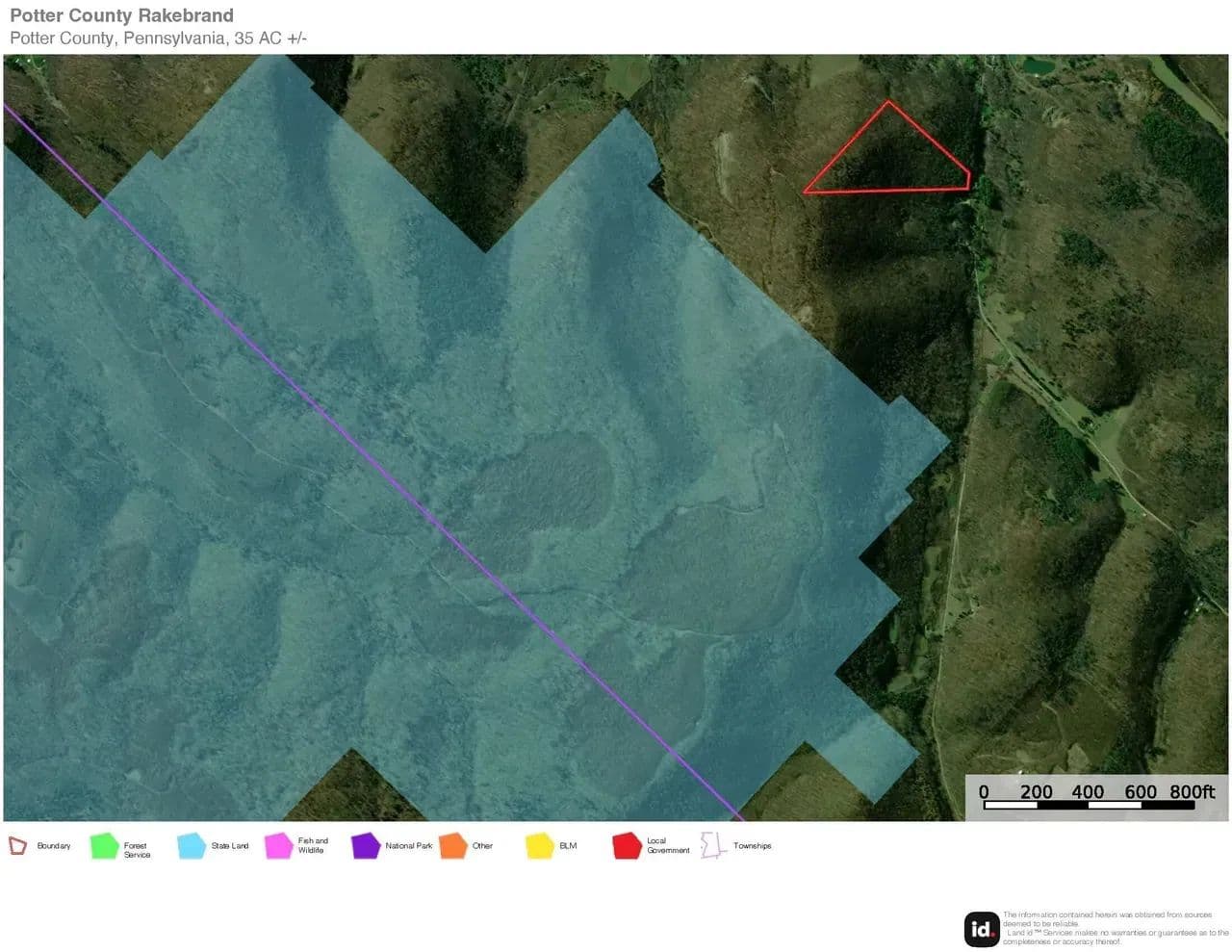1232x952 pixels.
Task: Click the blue State Land legend icon
Action: tap(191, 846)
